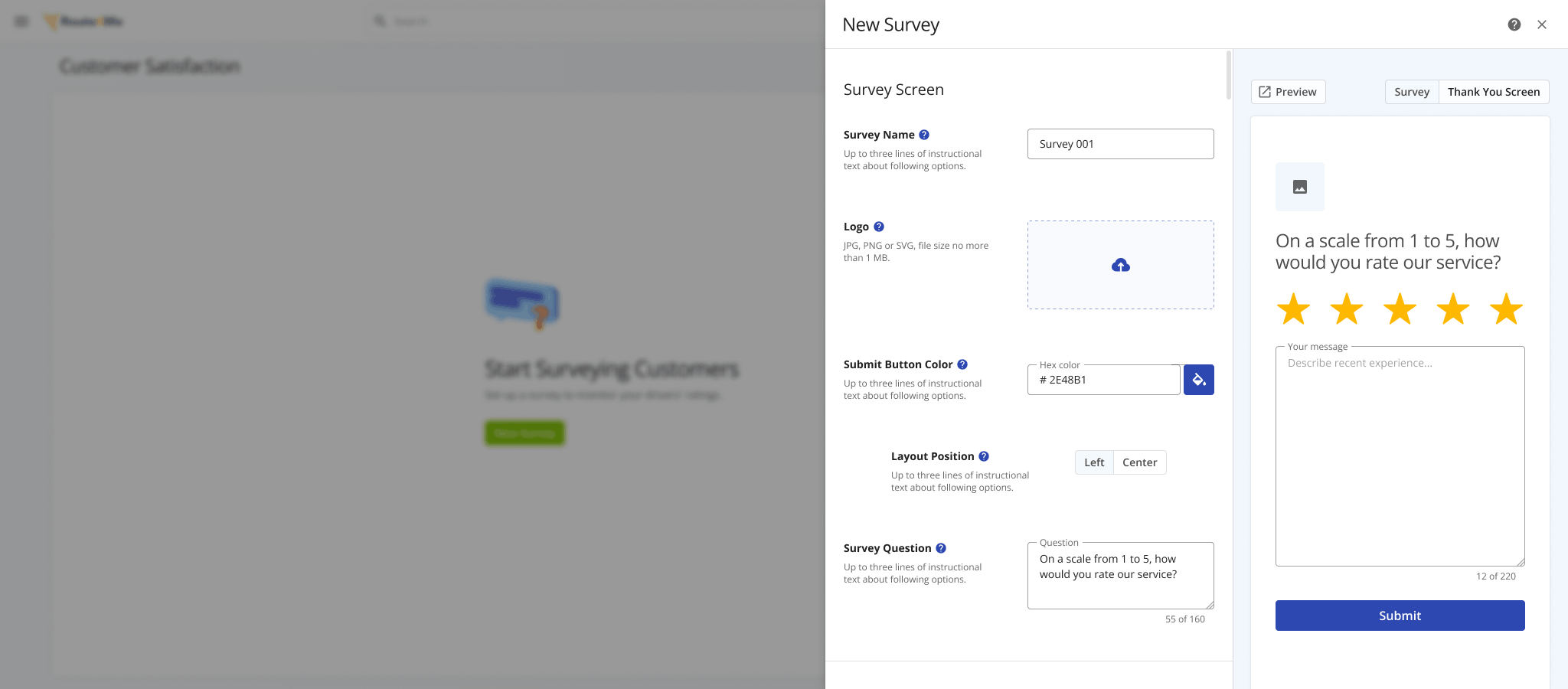Click the Hex color input field
Viewport: 1568px width, 689px height.
pyautogui.click(x=1103, y=380)
